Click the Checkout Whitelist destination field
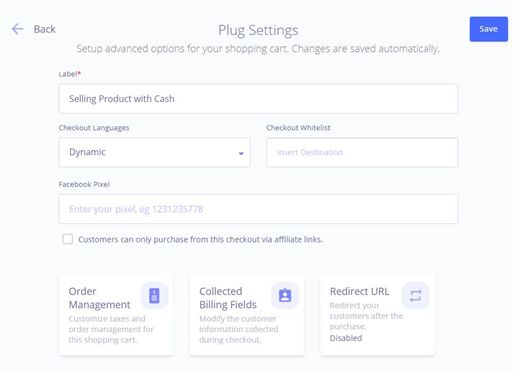 pos(362,152)
